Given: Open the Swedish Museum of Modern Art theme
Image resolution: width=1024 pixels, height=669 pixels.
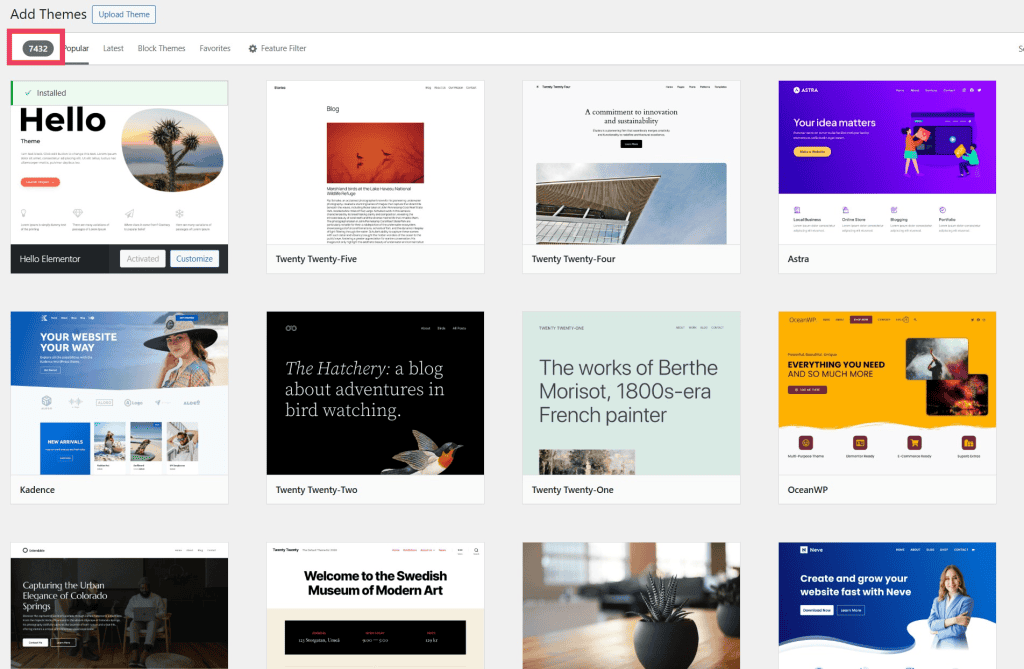Looking at the screenshot, I should (x=376, y=606).
